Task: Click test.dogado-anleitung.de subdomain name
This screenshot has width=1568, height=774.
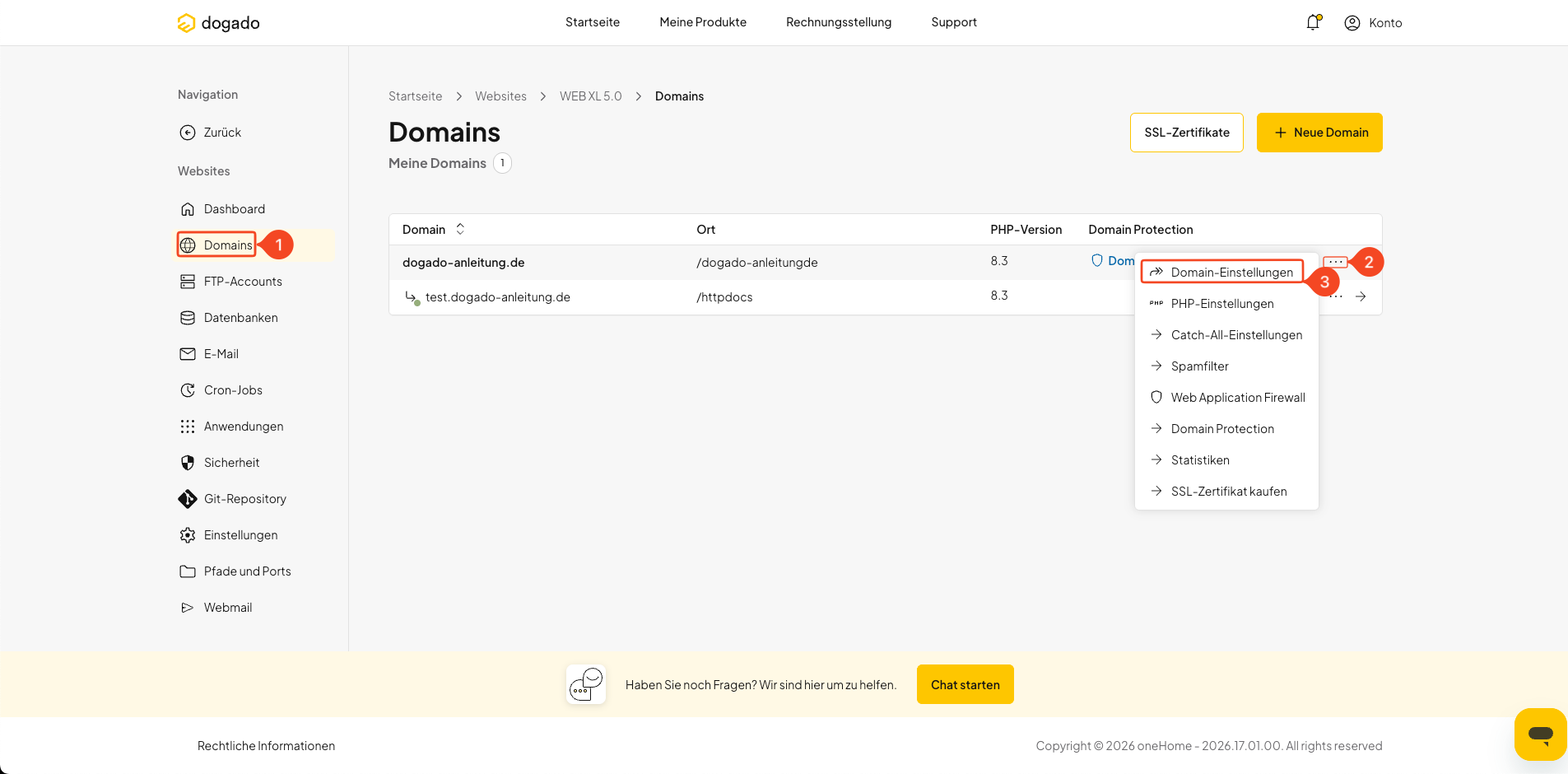Action: [x=497, y=297]
